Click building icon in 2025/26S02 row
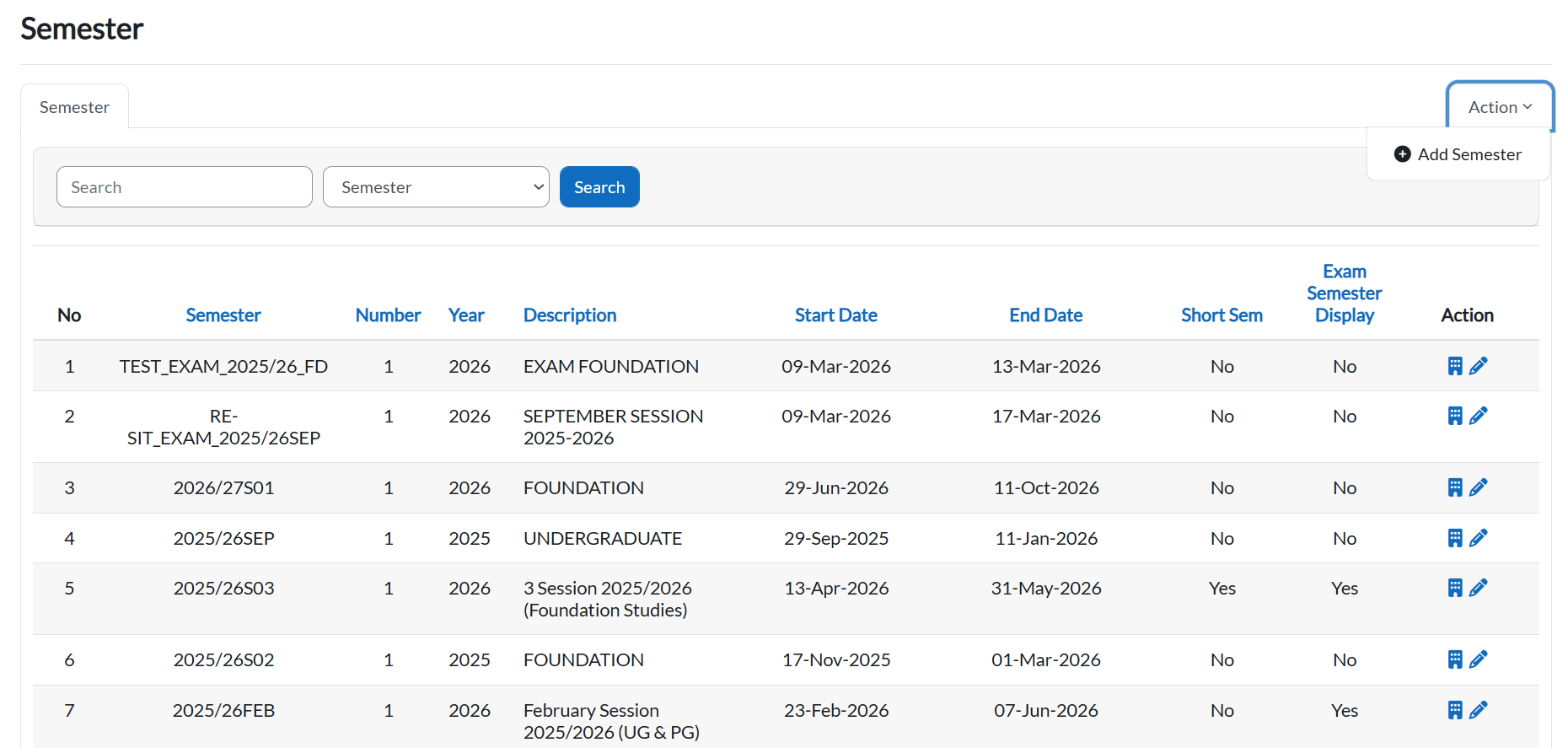Screen dimensions: 1568x748 1455,659
